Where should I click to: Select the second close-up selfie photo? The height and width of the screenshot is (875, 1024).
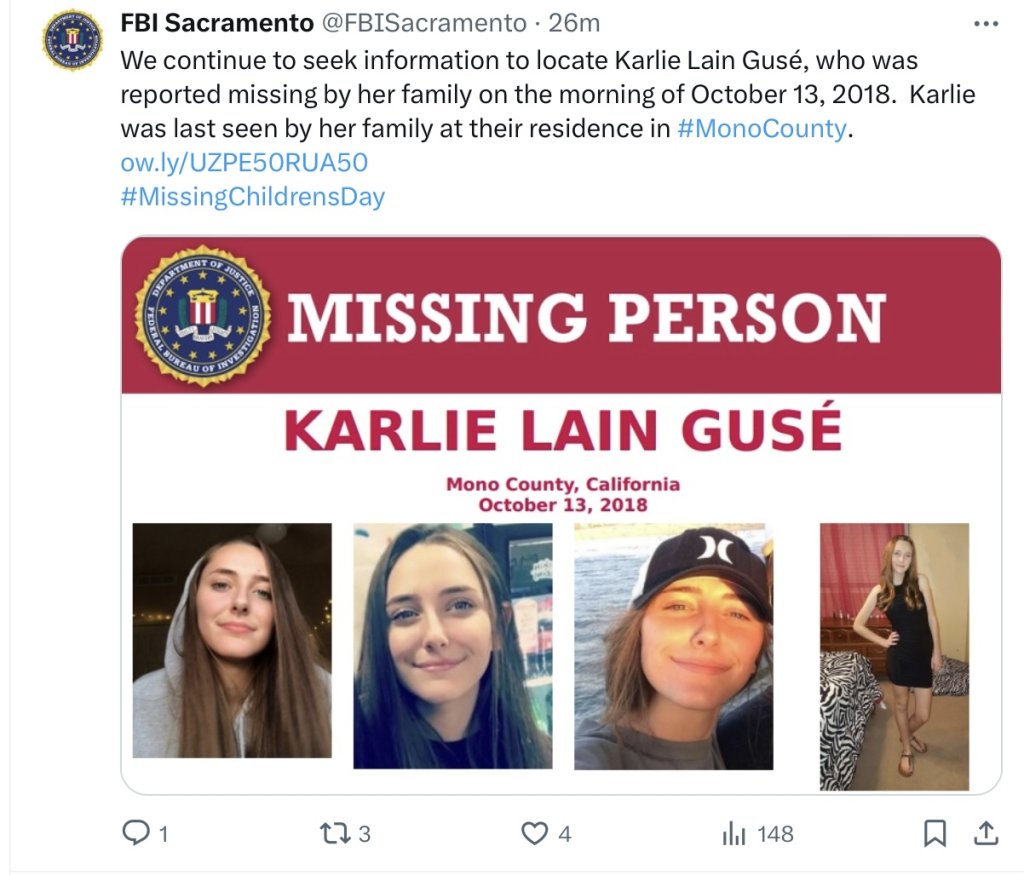point(453,646)
